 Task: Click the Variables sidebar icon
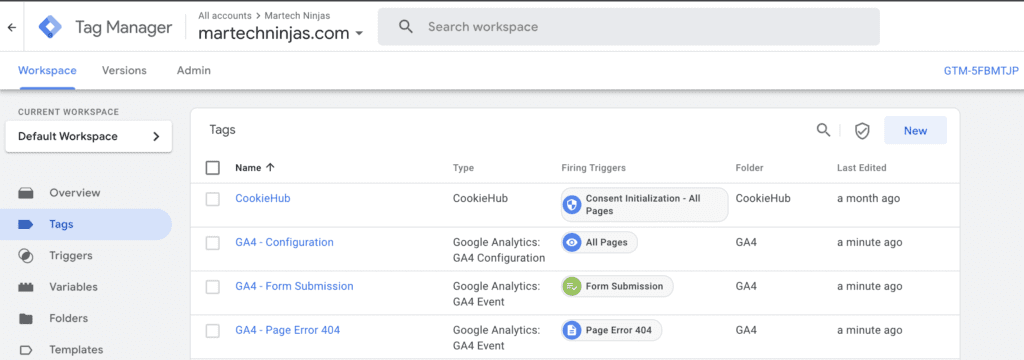25,287
